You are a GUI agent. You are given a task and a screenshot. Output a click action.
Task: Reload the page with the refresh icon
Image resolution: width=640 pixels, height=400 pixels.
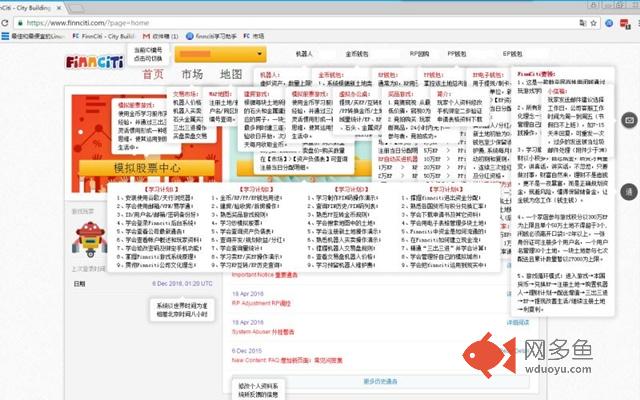(4, 23)
